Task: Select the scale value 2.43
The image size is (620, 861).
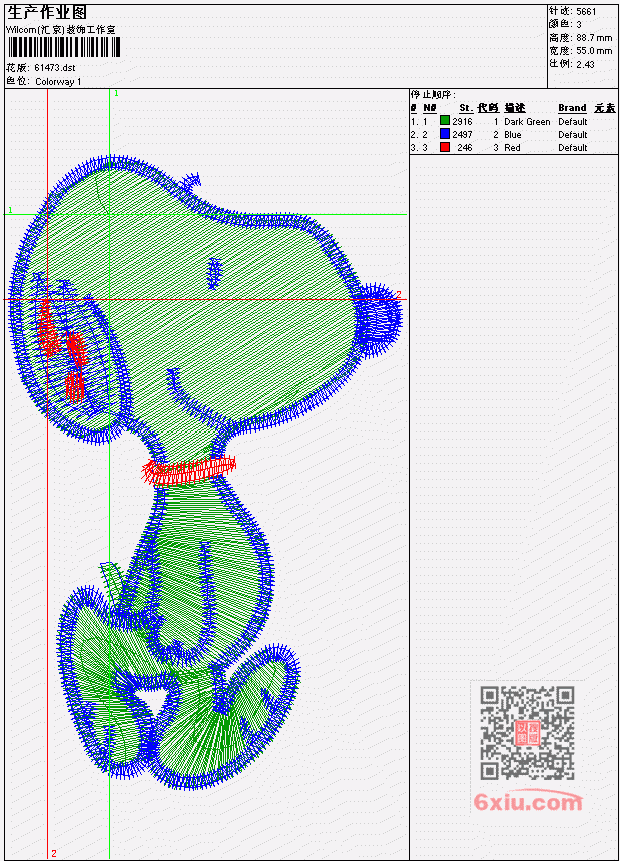Action: pos(585,64)
